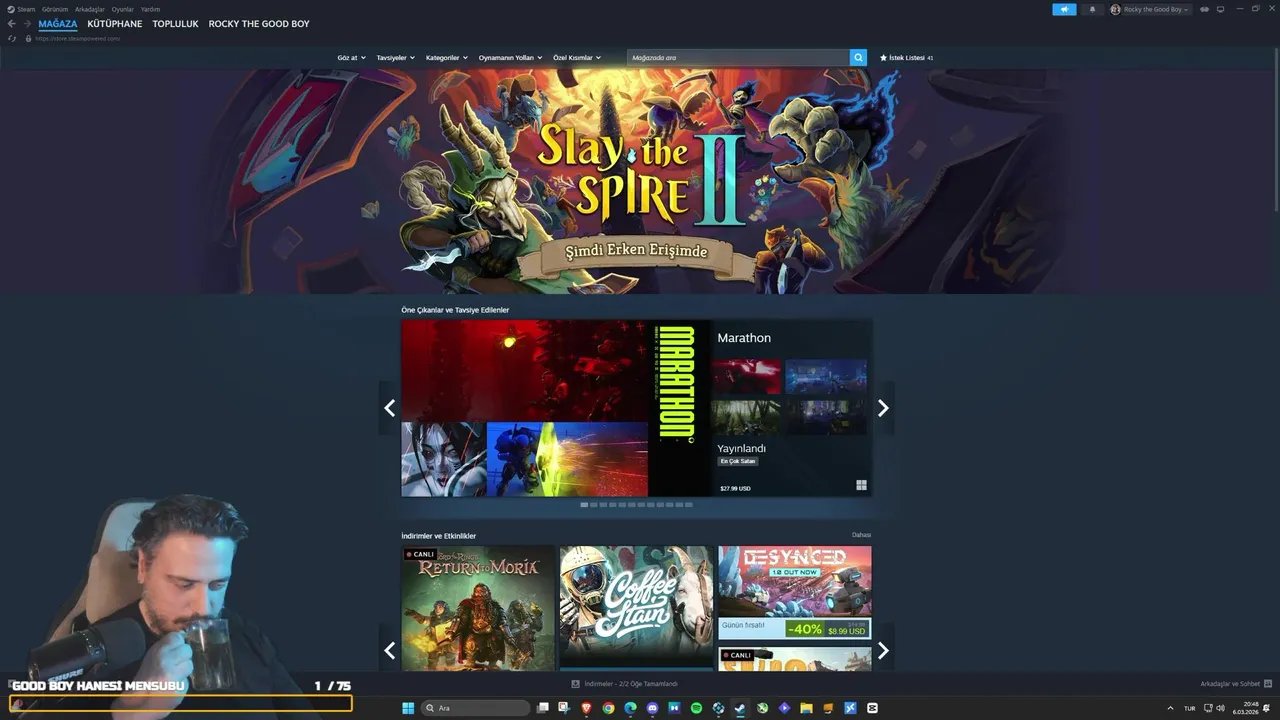The height and width of the screenshot is (720, 1280).
Task: Open the Arkadaşlar menu
Action: [x=90, y=9]
